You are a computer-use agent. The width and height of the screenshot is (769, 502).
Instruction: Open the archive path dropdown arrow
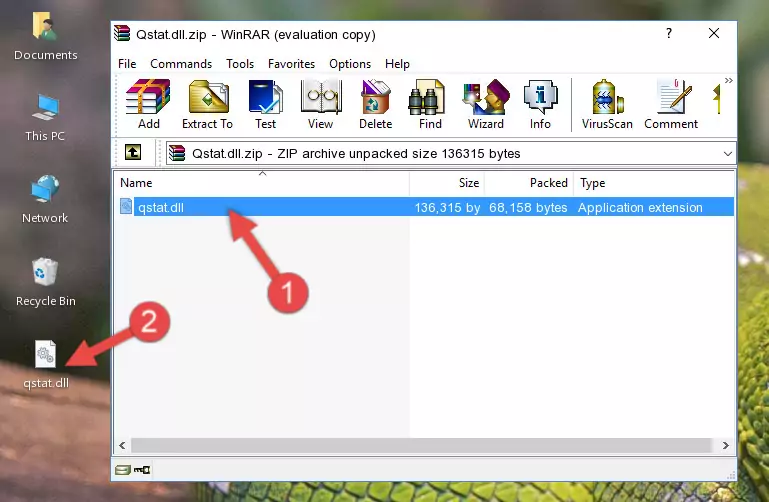tap(727, 154)
